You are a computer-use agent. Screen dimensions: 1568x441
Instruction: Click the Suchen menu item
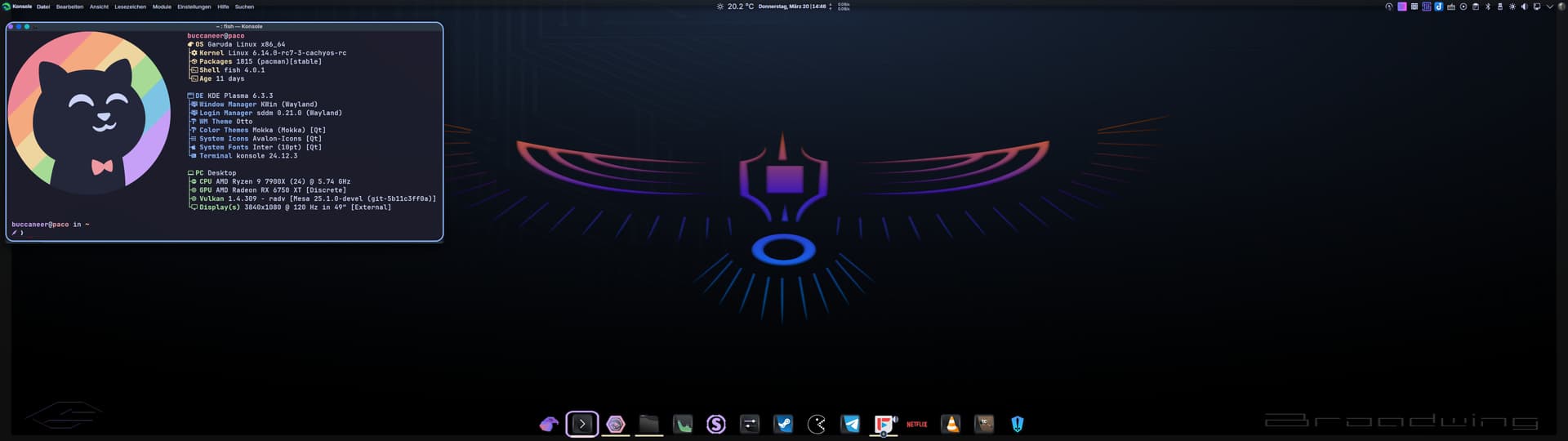(x=244, y=7)
